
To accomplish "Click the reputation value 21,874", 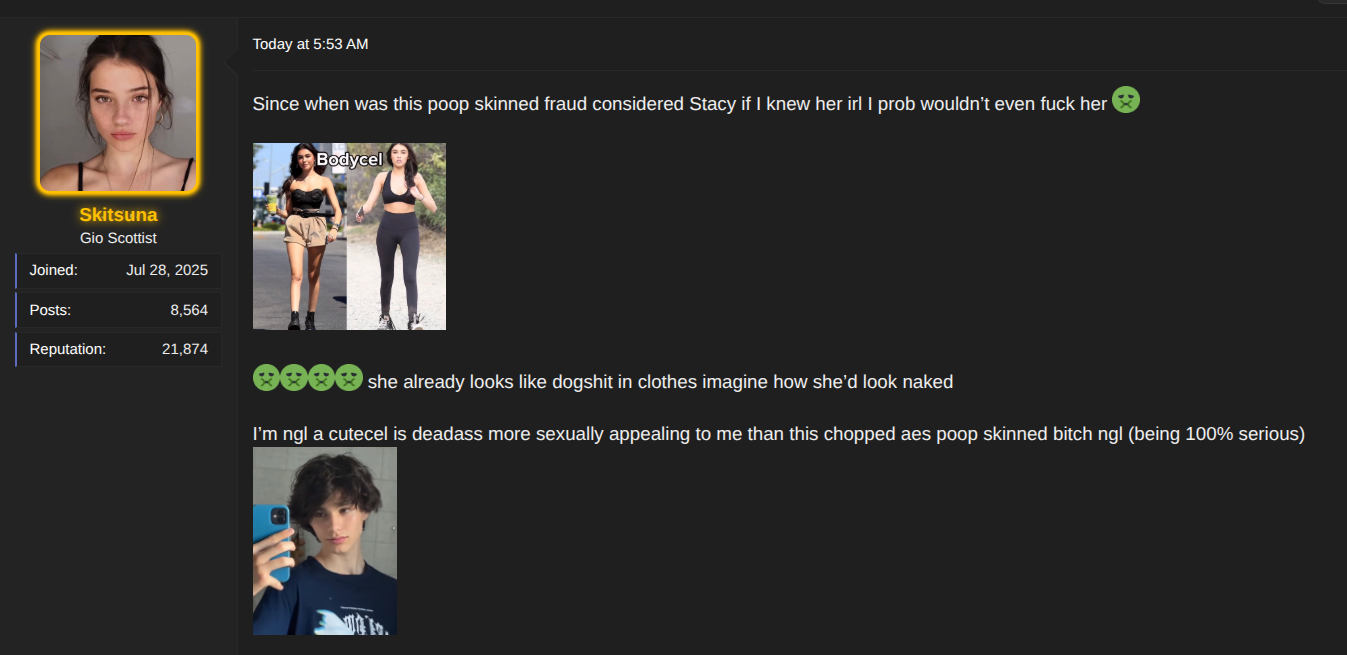I will 185,349.
